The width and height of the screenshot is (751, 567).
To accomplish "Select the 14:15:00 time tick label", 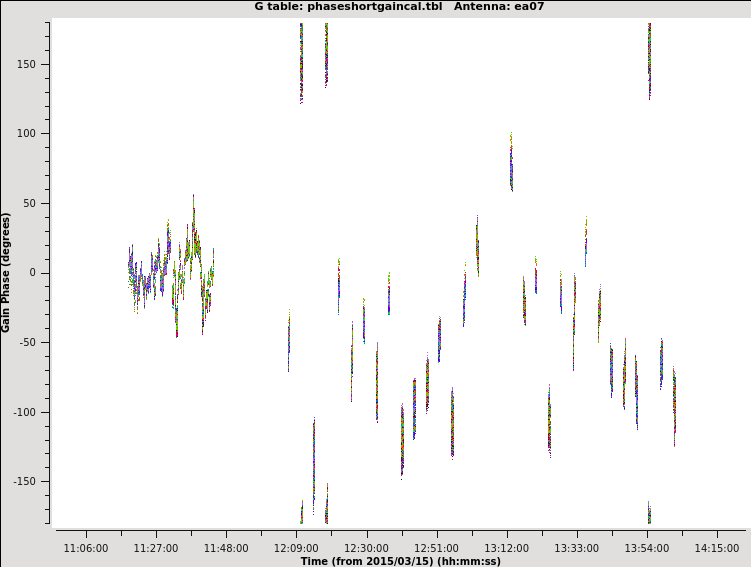I will [x=717, y=548].
